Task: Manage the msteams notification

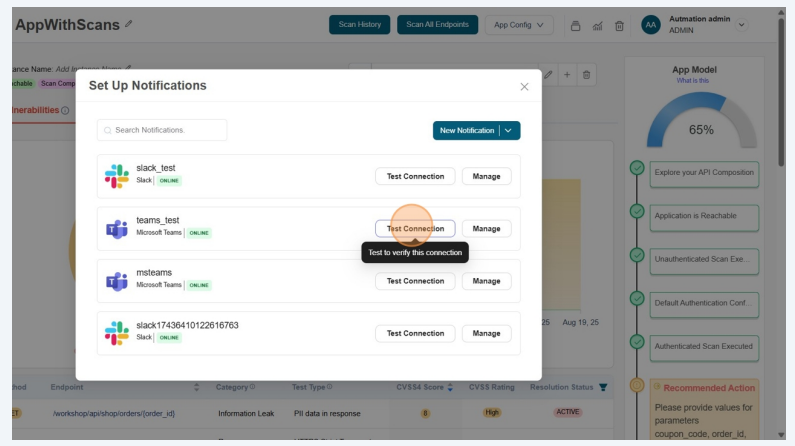Action: (486, 281)
